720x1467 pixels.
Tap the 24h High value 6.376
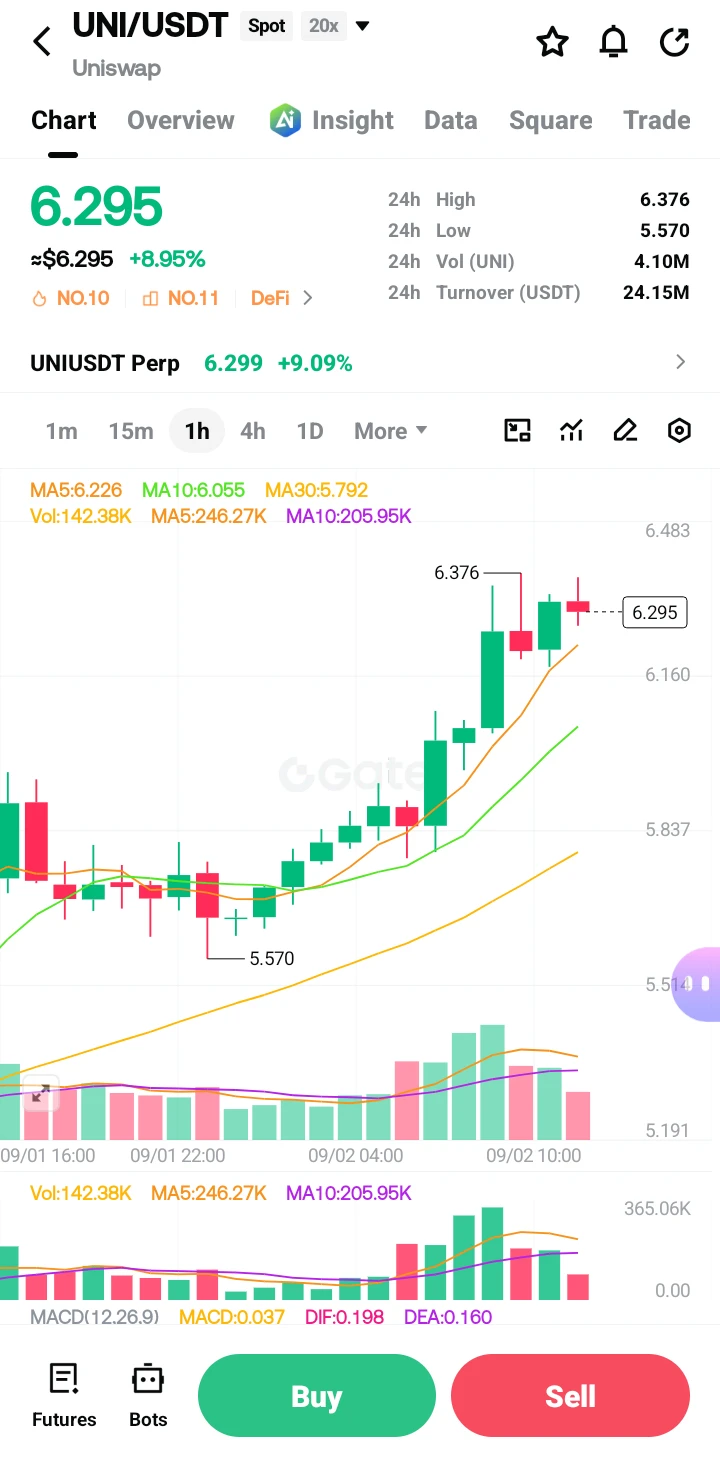[665, 200]
